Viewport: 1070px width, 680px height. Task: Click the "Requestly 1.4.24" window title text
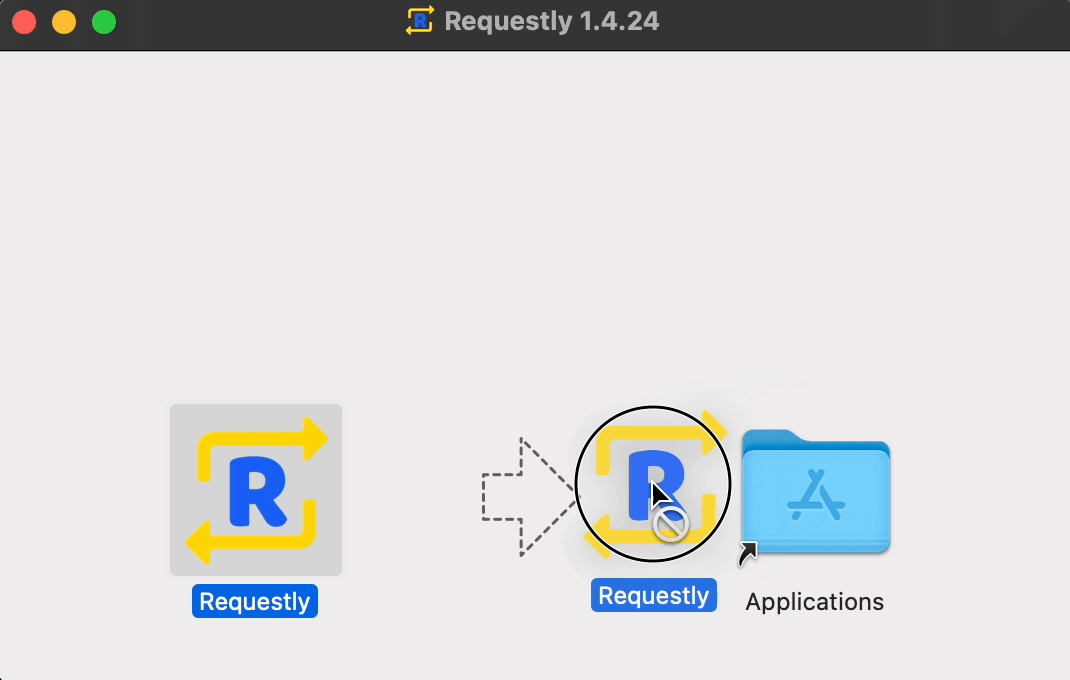[551, 21]
